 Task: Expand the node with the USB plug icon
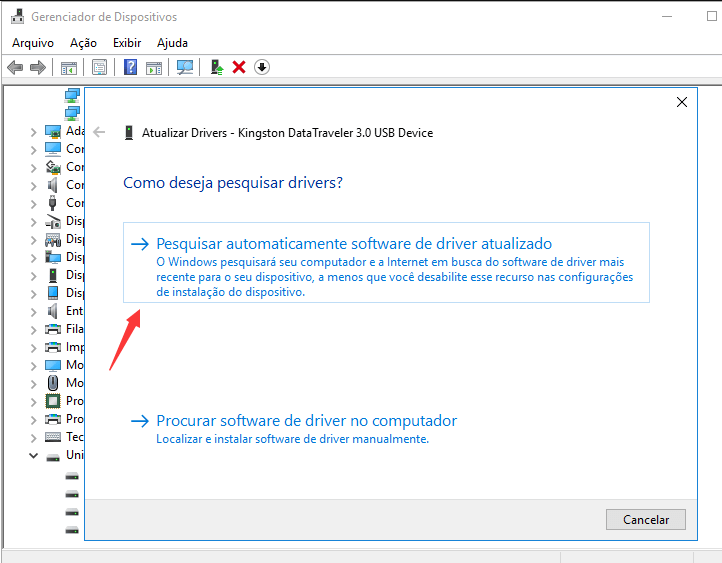(x=33, y=204)
